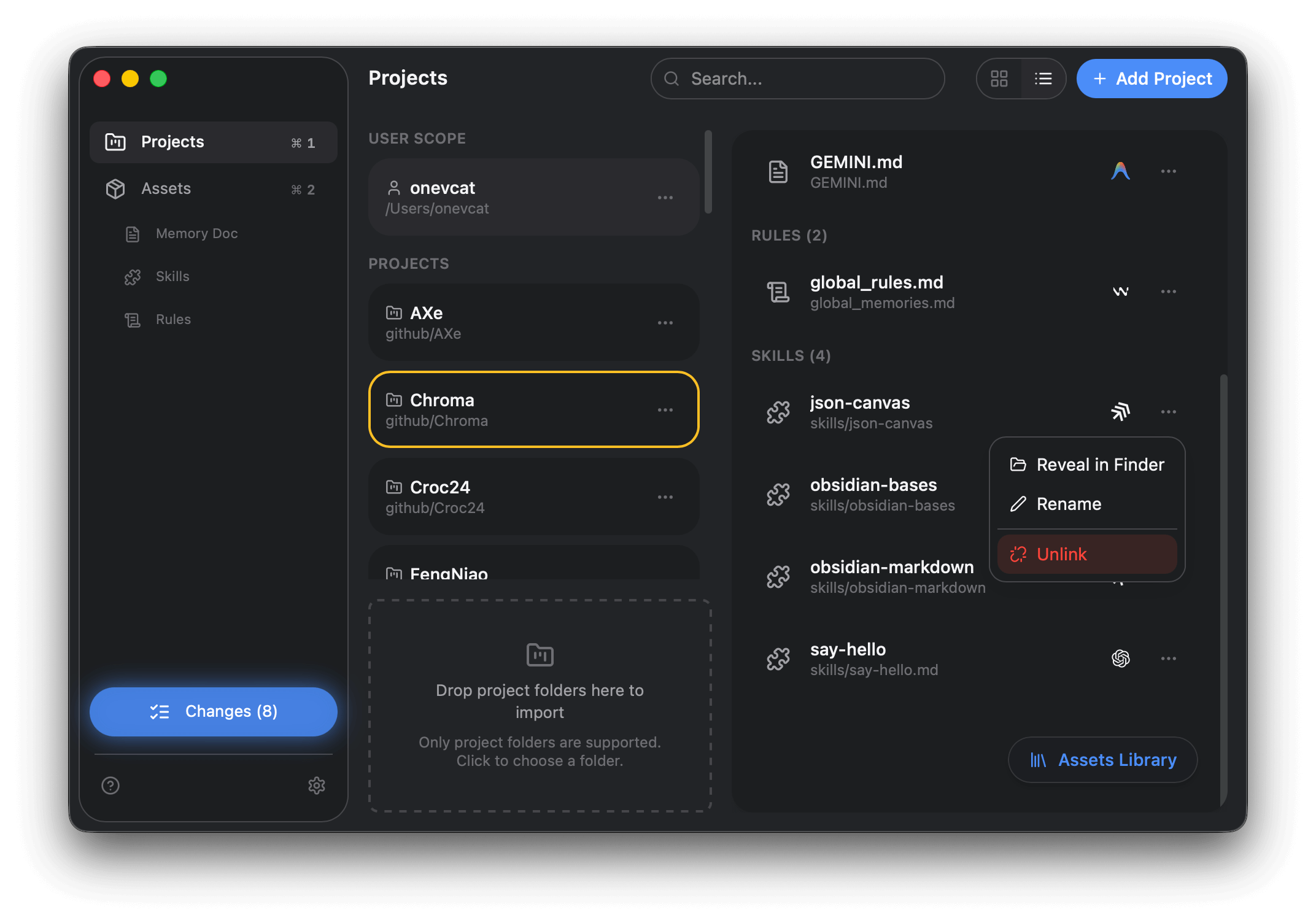Screen dimensions: 1316x923
Task: Click the Gemini icon next to GEMINI.md
Action: point(1121,171)
